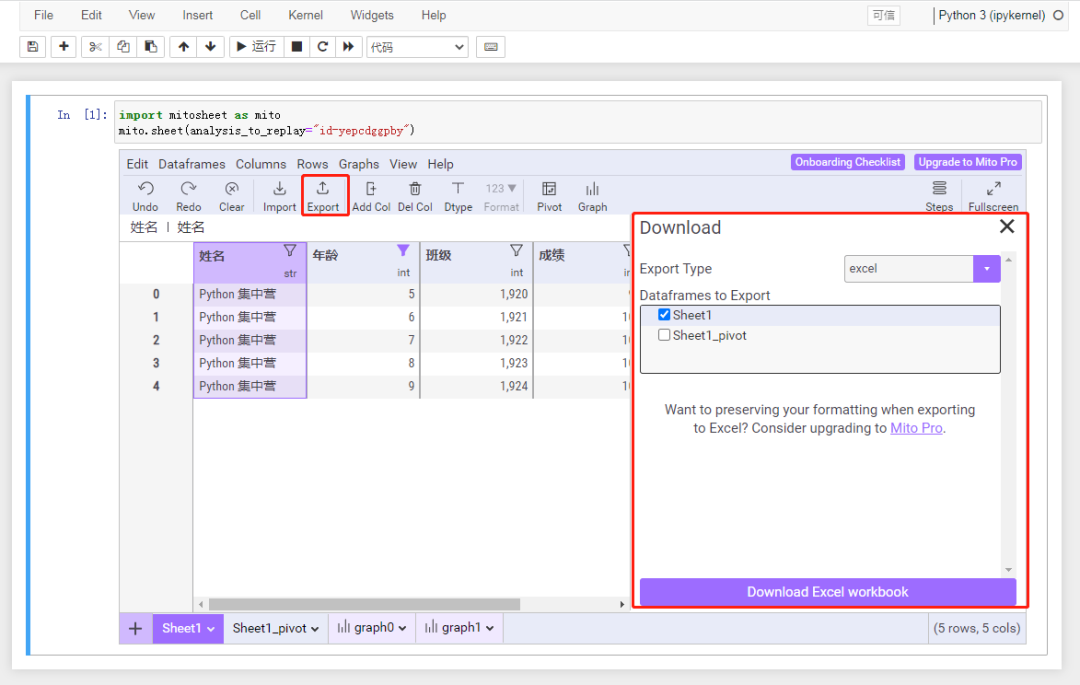The width and height of the screenshot is (1080, 685).
Task: Open active filter on 年龄 column
Action: click(403, 251)
